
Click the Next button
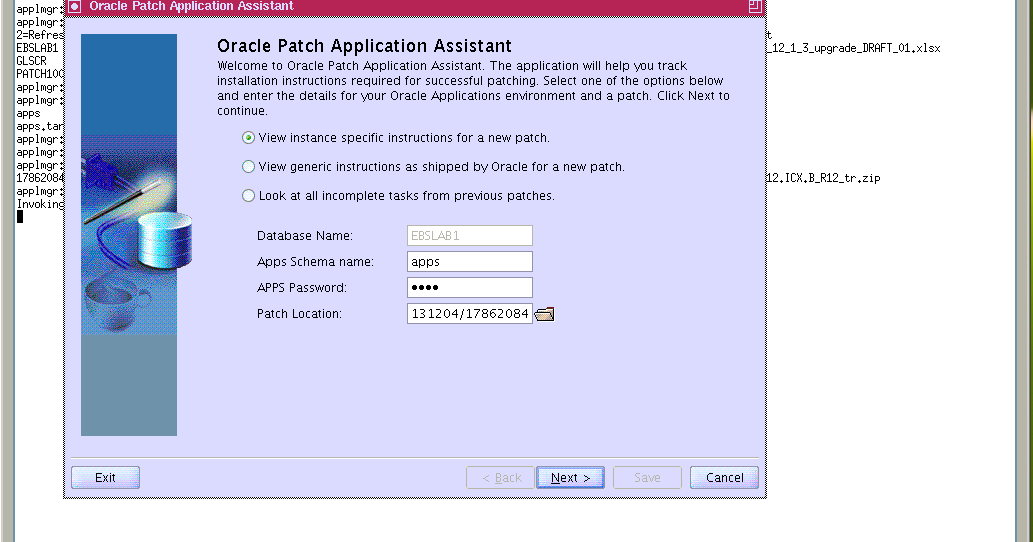[571, 477]
